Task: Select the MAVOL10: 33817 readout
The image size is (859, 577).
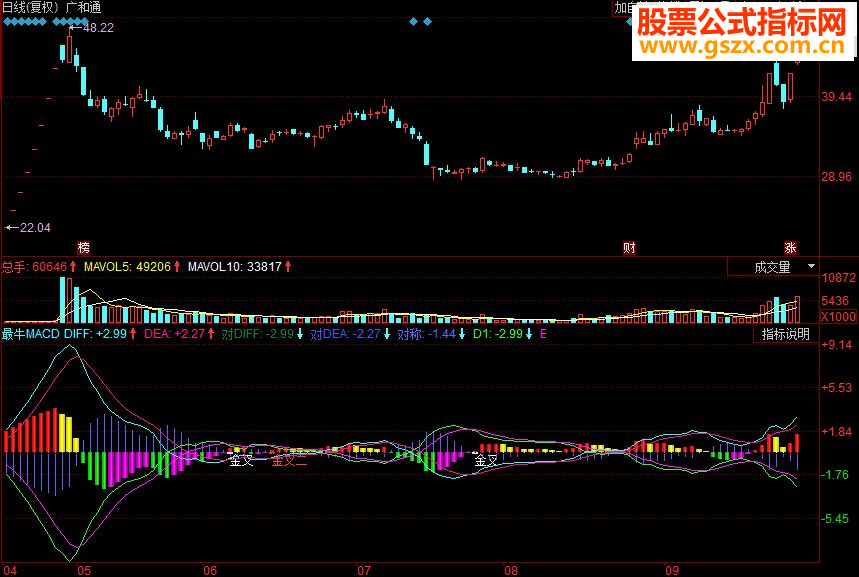Action: tap(234, 267)
